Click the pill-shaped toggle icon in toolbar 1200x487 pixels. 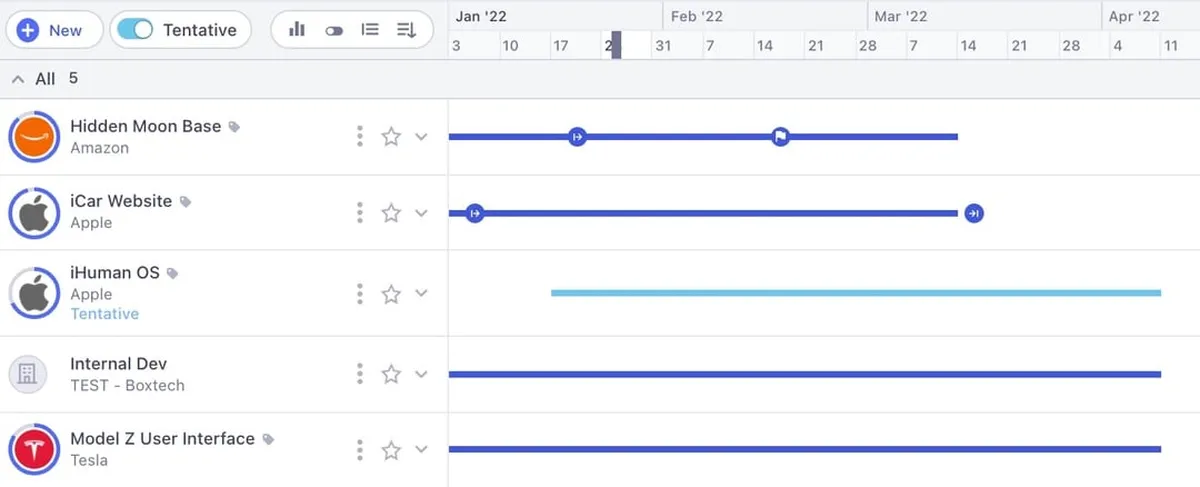pyautogui.click(x=334, y=30)
